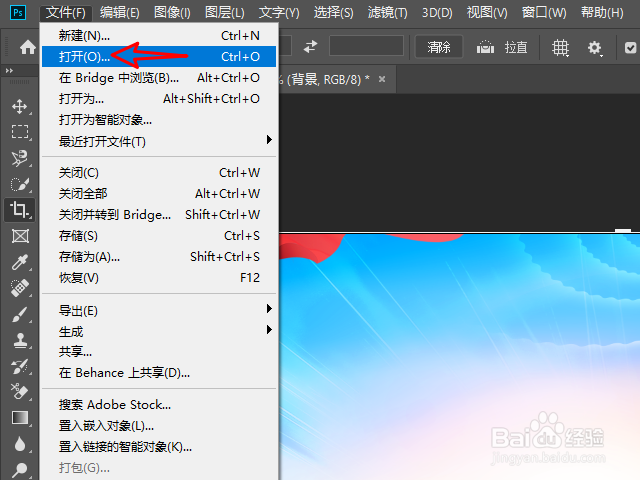Select the Eyedropper tool
The height and width of the screenshot is (480, 640).
(20, 262)
